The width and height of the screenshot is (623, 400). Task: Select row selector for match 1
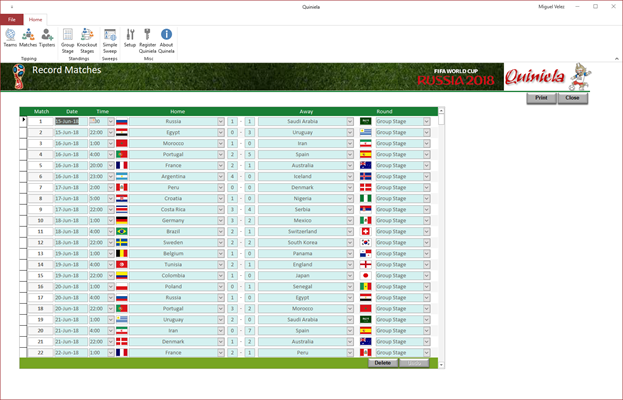(23, 122)
